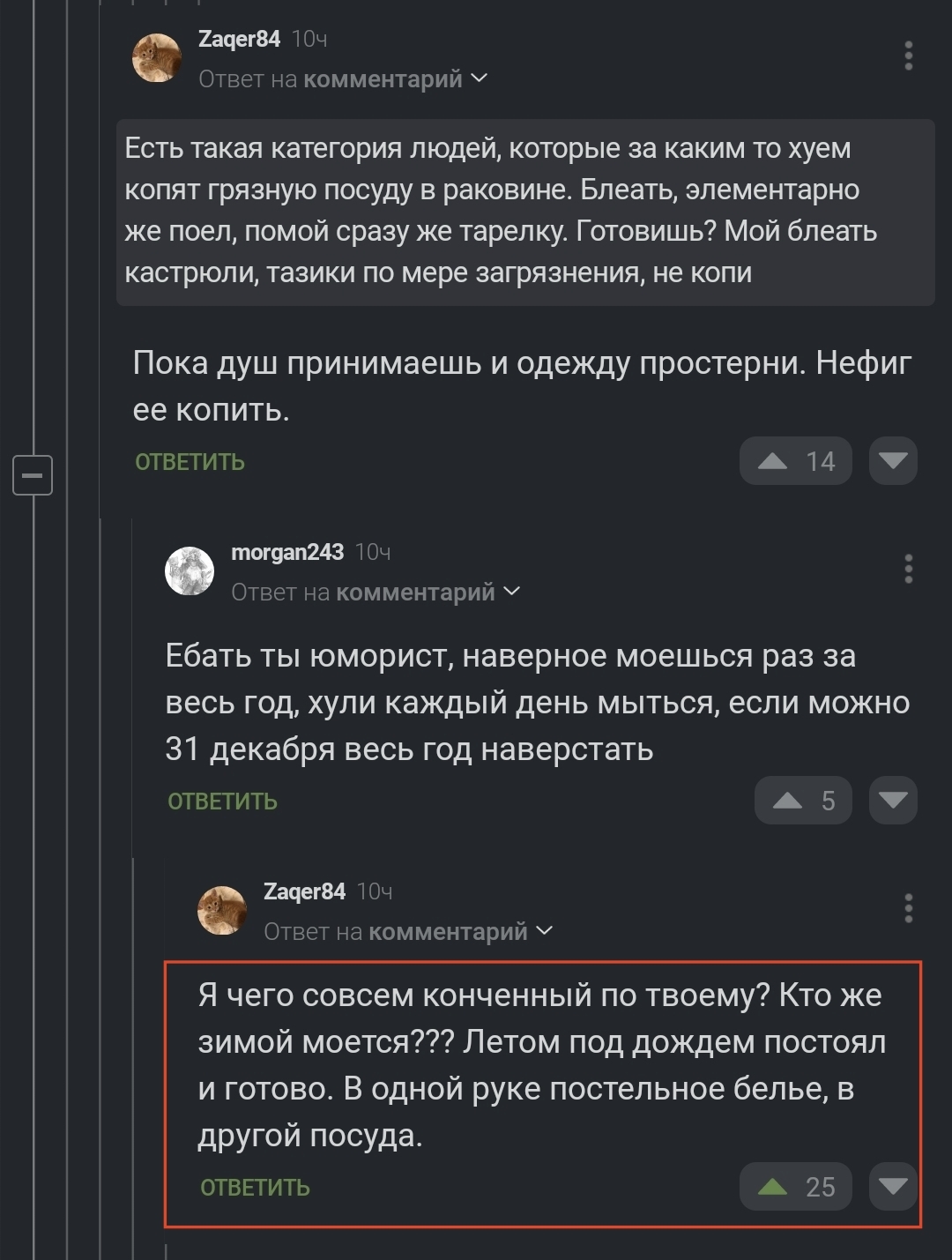This screenshot has height=1260, width=952.
Task: Click ОТВЕТИТЬ under highlighted comment
Action: click(255, 1188)
